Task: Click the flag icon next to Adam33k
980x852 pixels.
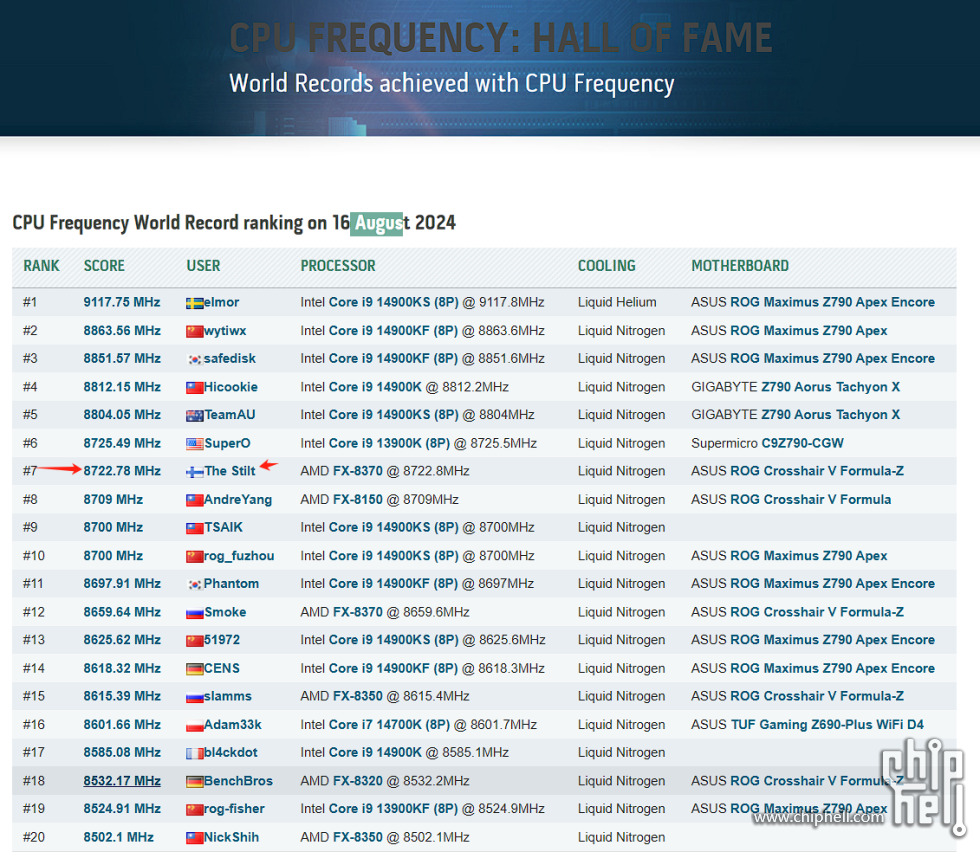Action: (x=194, y=725)
